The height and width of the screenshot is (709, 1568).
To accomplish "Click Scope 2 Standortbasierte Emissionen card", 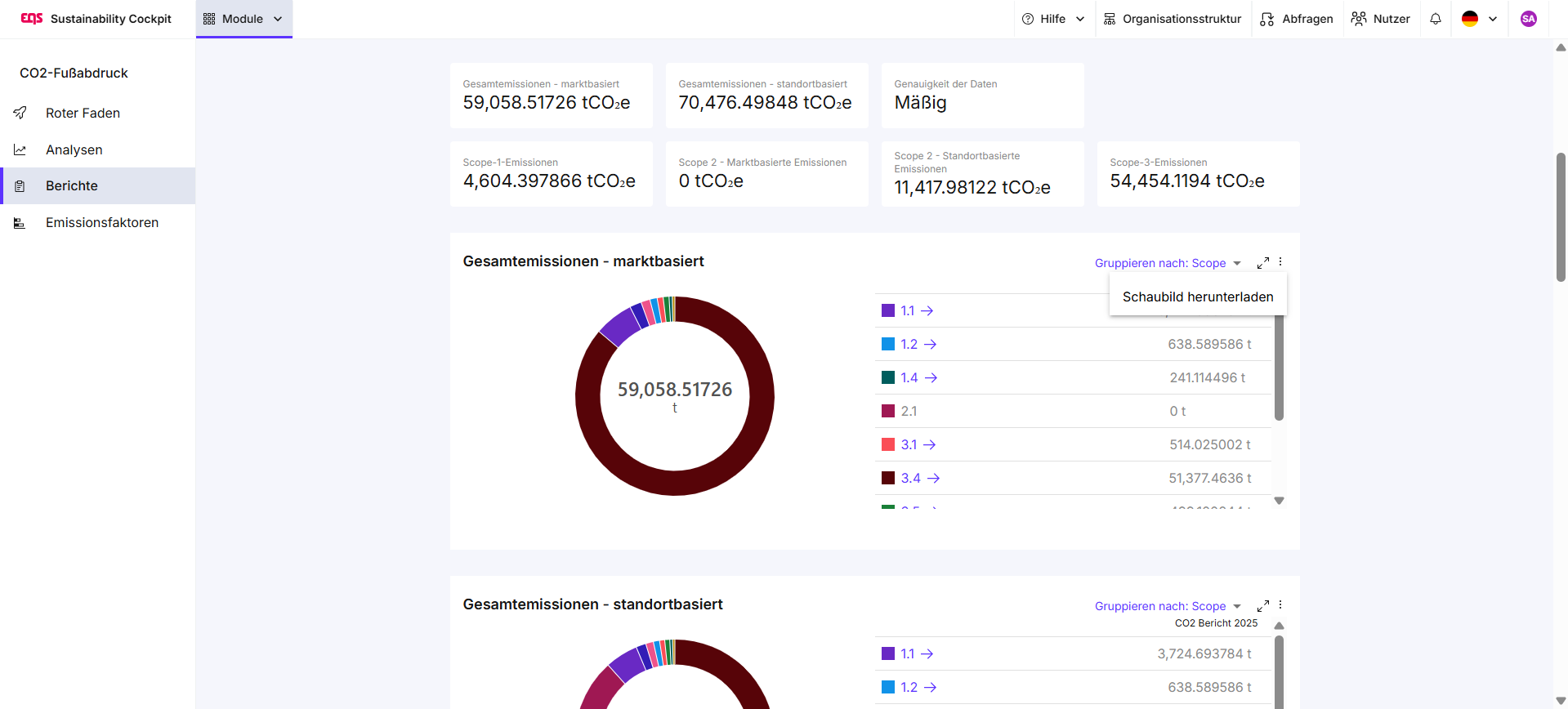I will pos(982,174).
